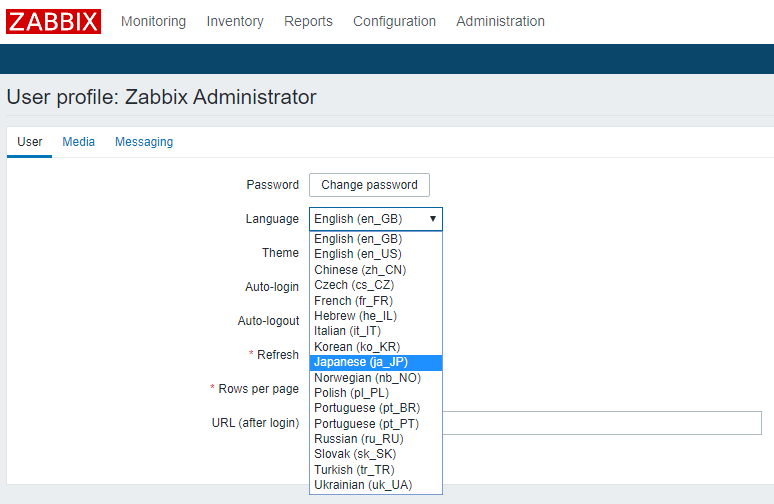Viewport: 774px width, 504px height.
Task: Choose English (en_US) from language list
Action: click(x=358, y=254)
